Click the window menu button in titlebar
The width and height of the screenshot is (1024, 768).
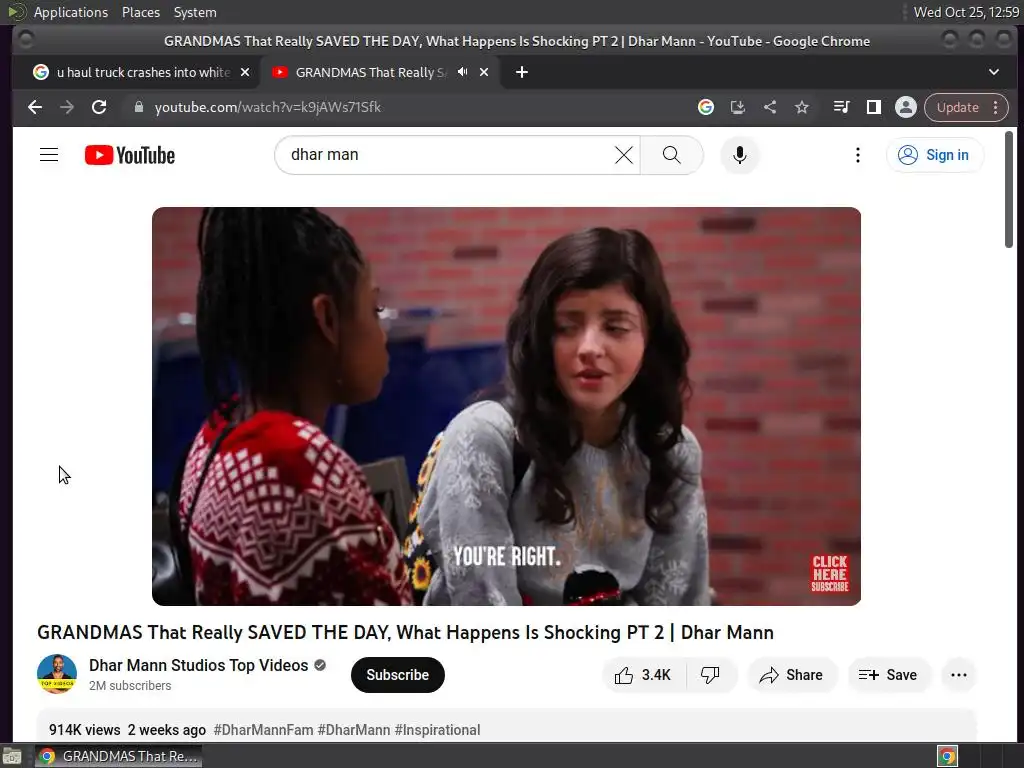pyautogui.click(x=25, y=40)
